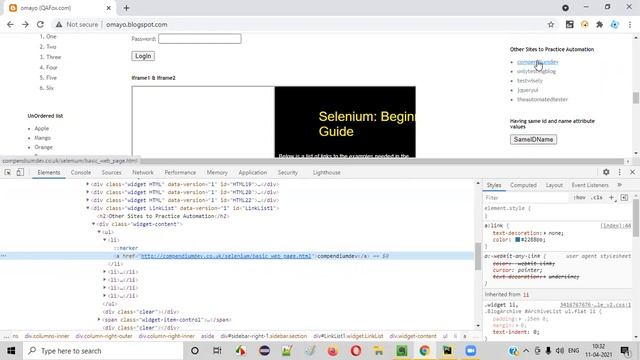
Task: Open Task View in the taskbar
Action: (217, 351)
